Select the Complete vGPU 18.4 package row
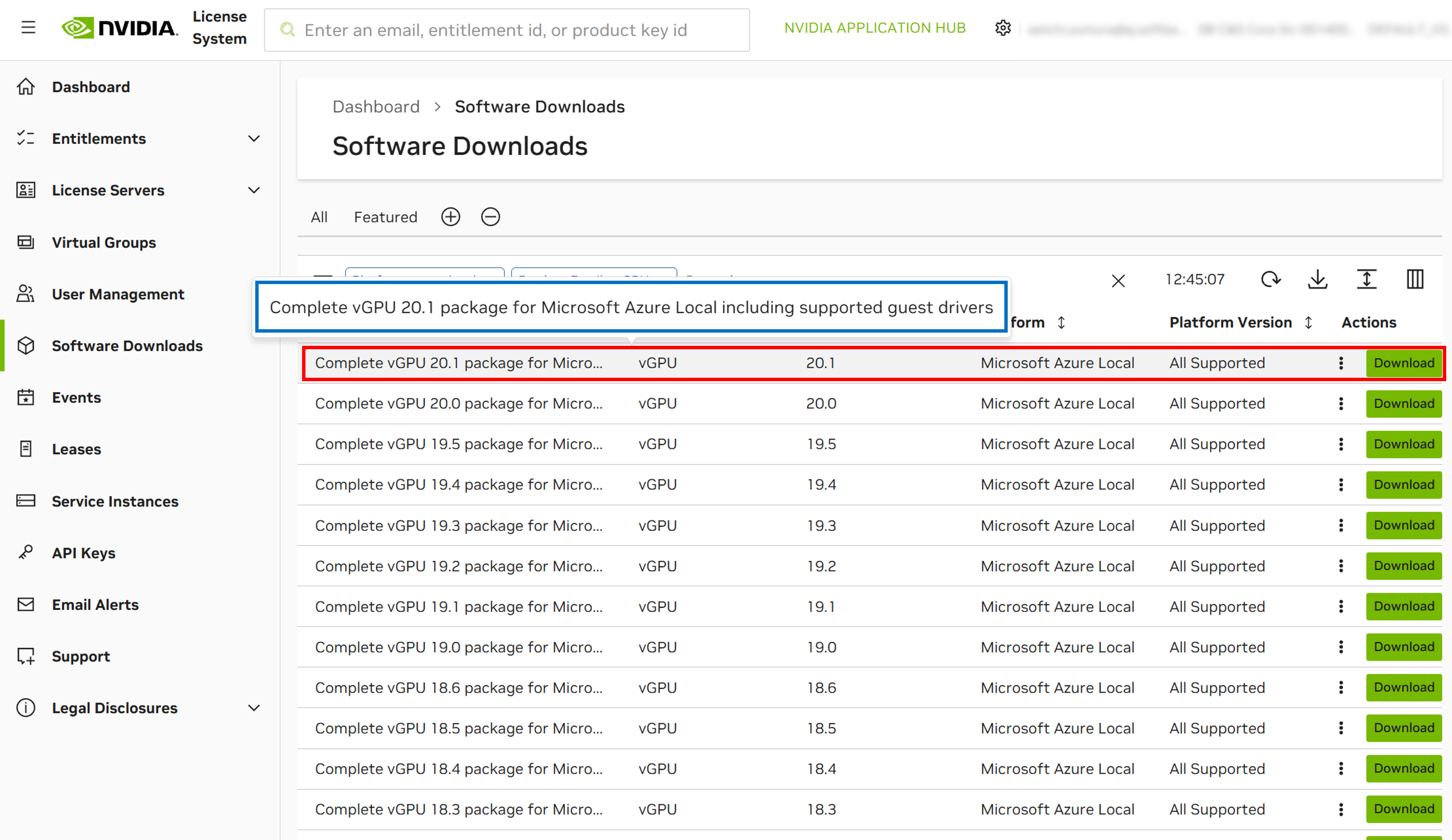The image size is (1452, 840). pyautogui.click(x=870, y=769)
